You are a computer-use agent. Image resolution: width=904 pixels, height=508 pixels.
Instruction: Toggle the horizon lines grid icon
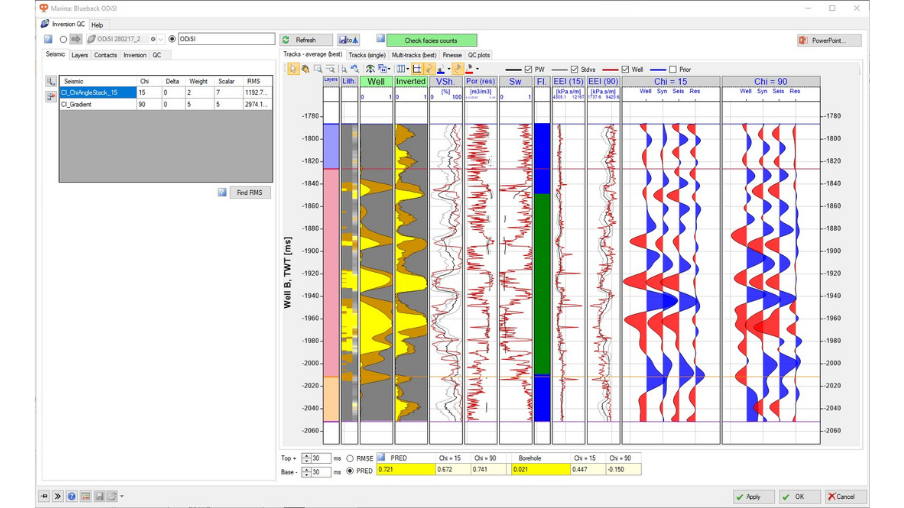click(x=417, y=69)
